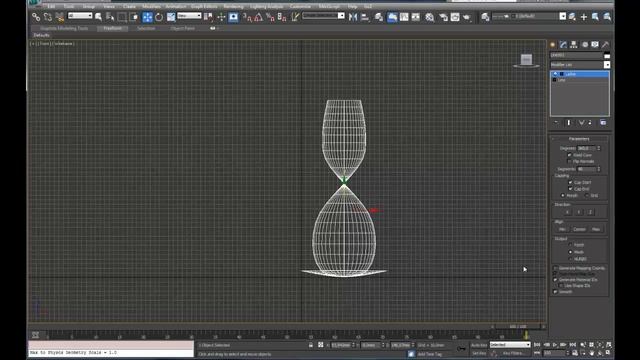Open the layer list dropdown arrow
The width and height of the screenshot is (640, 360).
(563, 16)
